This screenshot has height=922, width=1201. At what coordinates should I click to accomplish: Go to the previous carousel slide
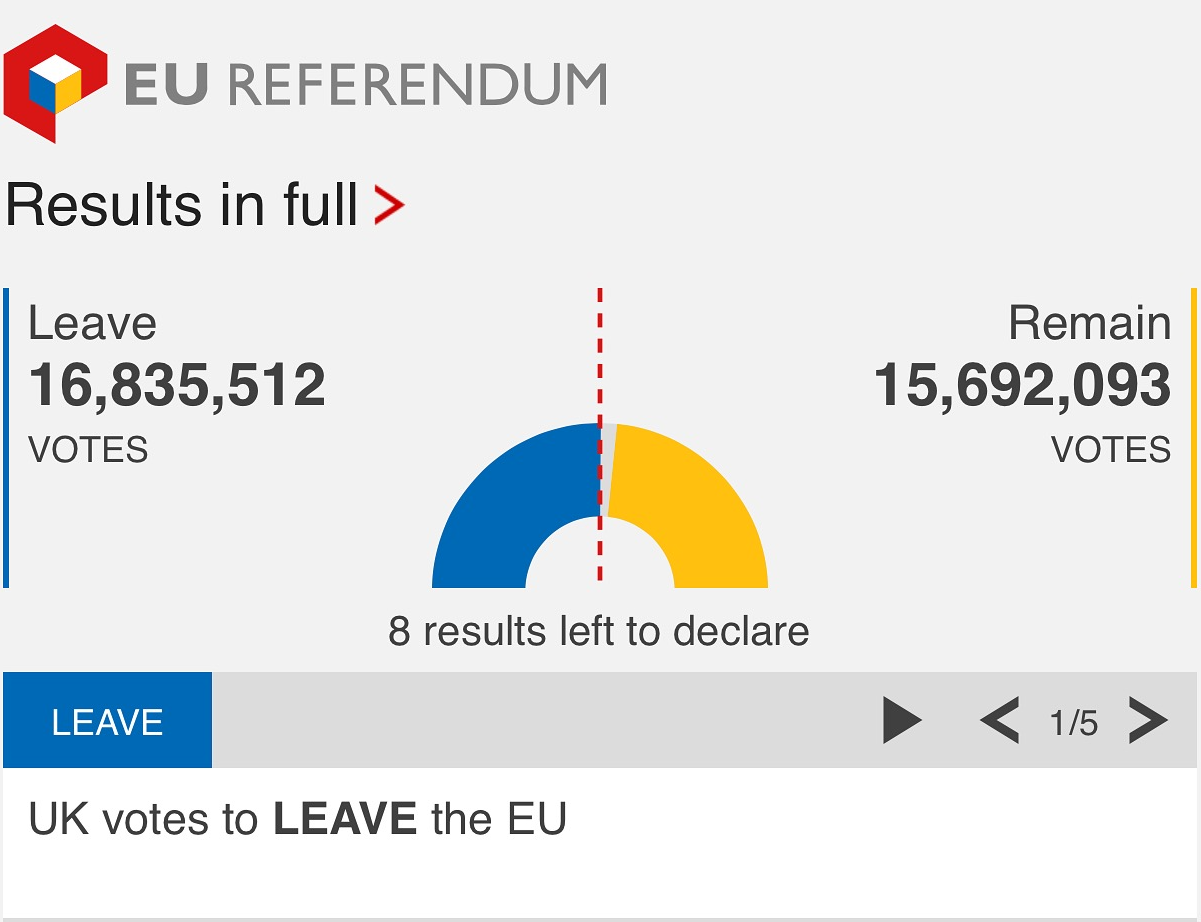tap(999, 720)
